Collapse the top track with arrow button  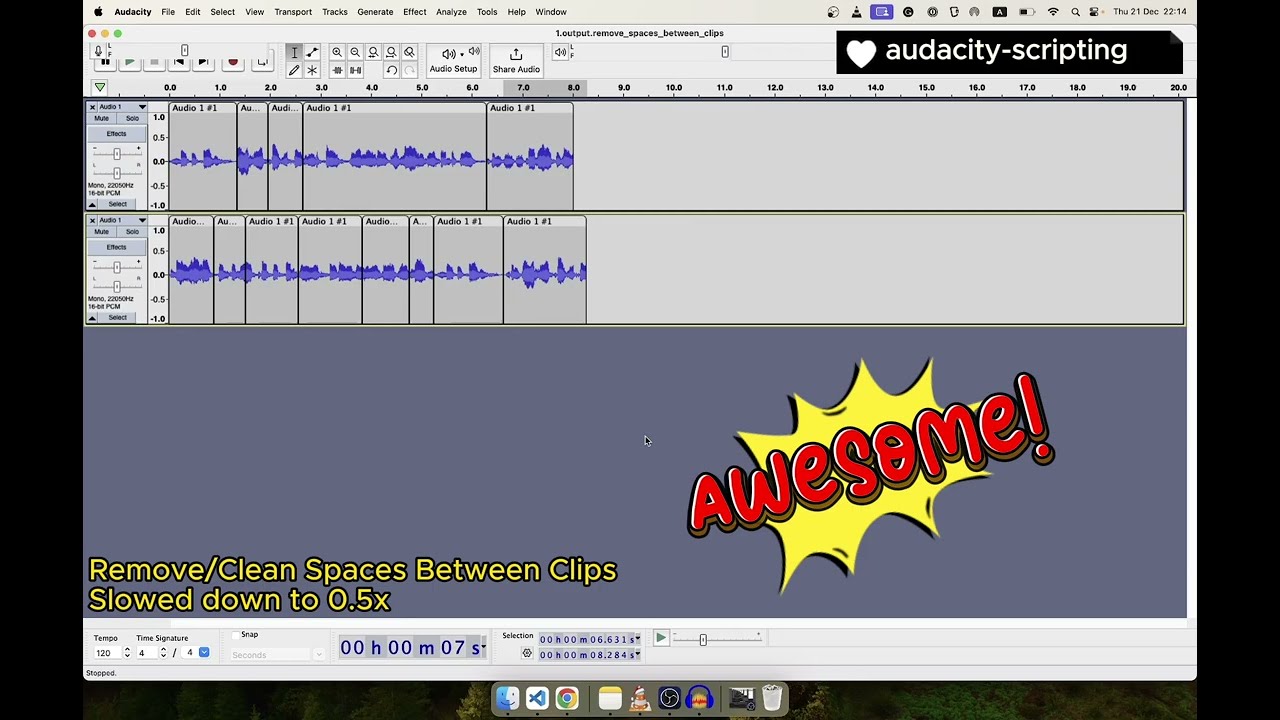(92, 204)
